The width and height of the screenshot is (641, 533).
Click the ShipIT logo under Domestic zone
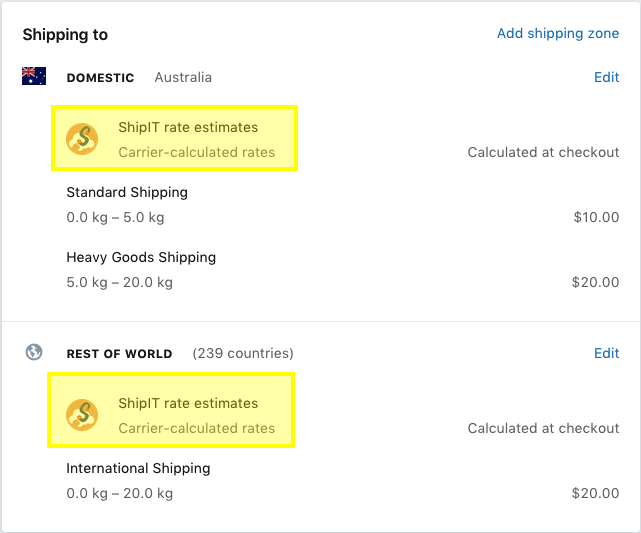(82, 139)
